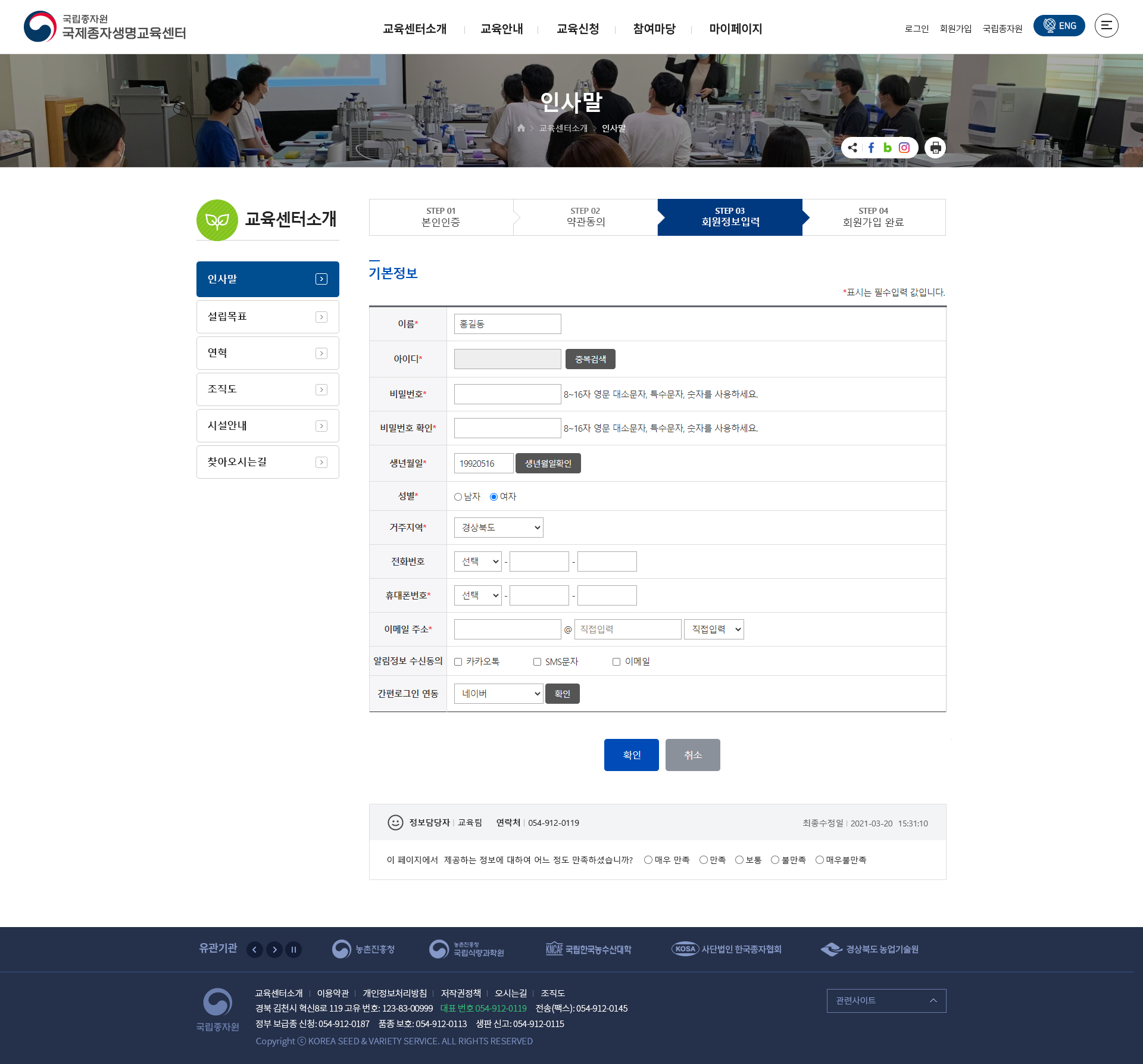Open the 교육신청 top menu

pyautogui.click(x=577, y=29)
